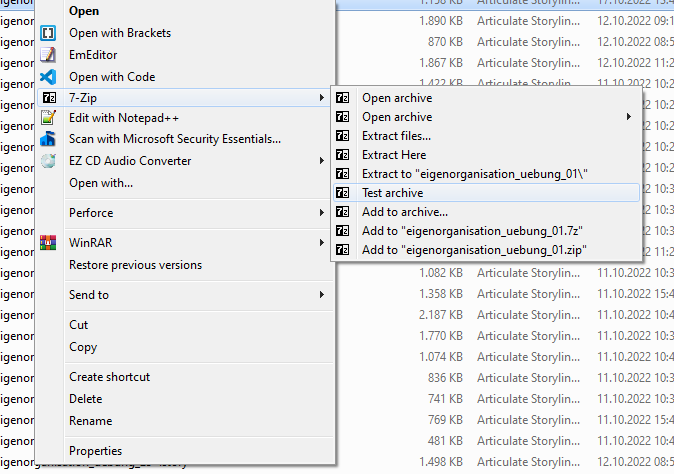The width and height of the screenshot is (674, 474).
Task: Click the WinRAR icon
Action: click(47, 243)
